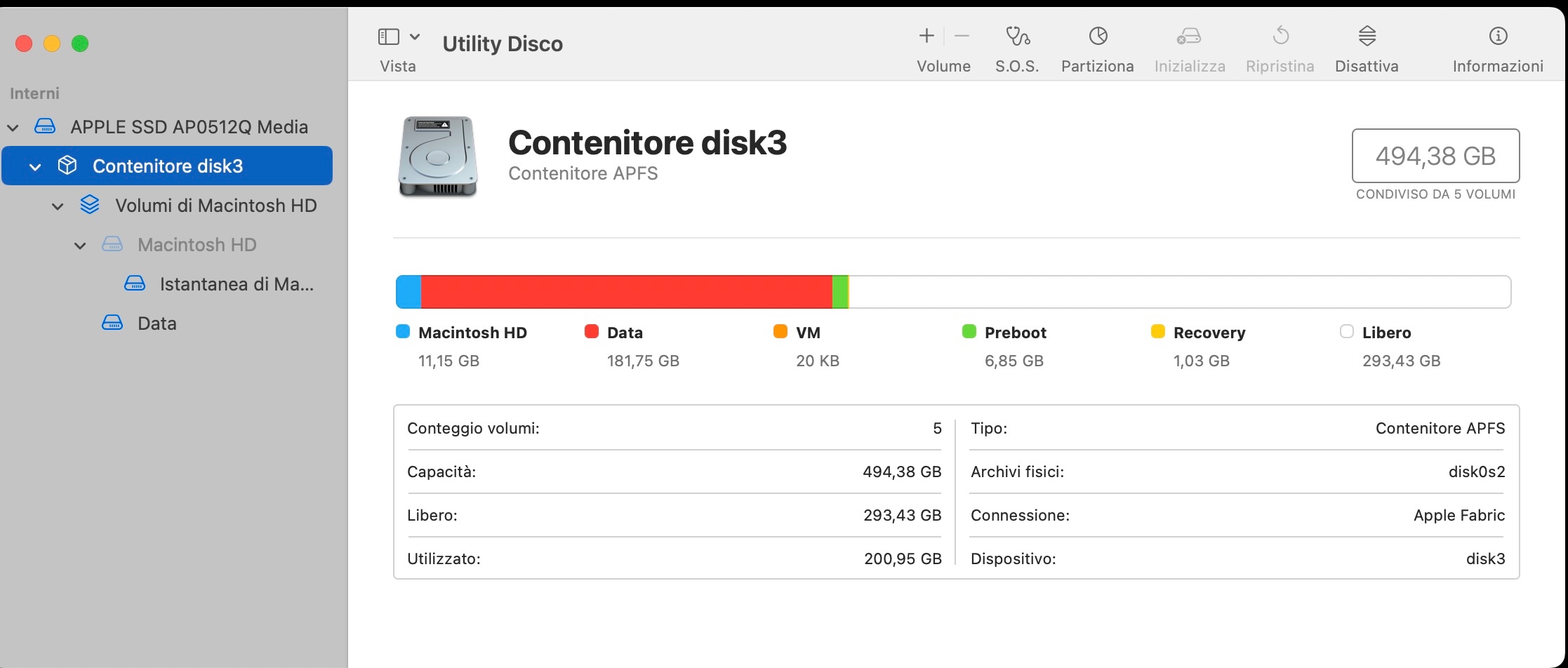The height and width of the screenshot is (668, 1568).
Task: Click the Inizializza erase icon
Action: 1189,36
